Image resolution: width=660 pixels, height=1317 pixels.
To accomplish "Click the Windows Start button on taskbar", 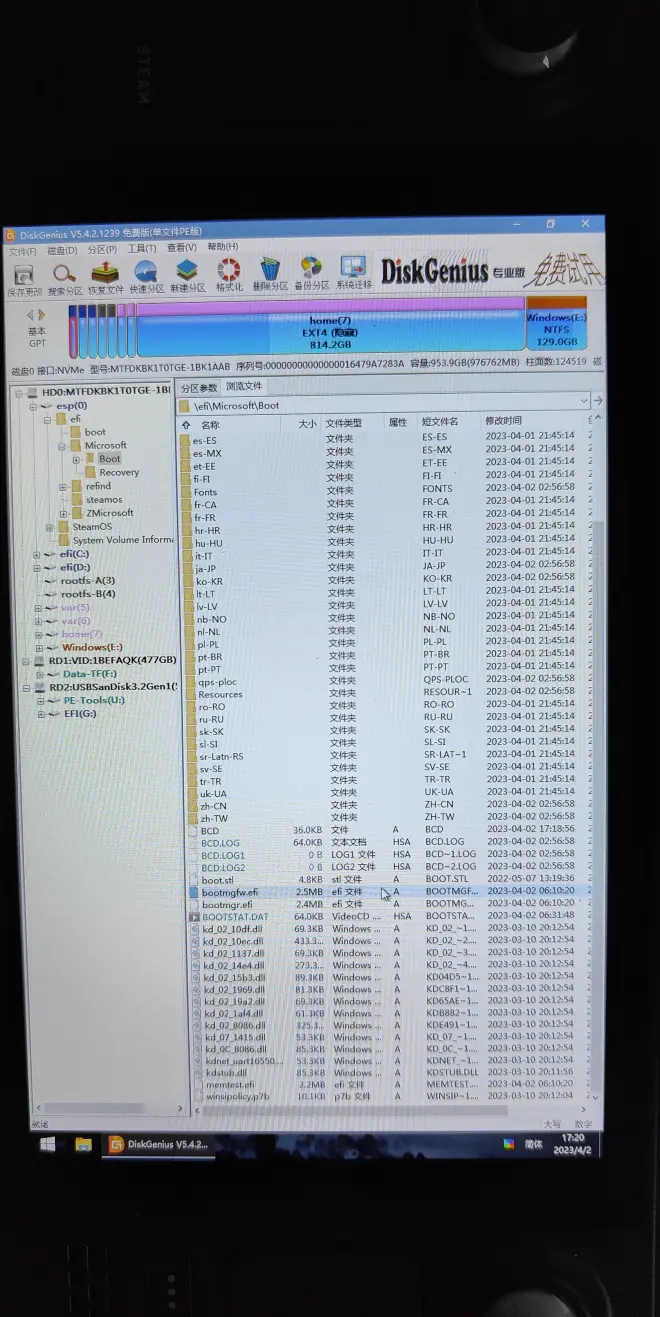I will tap(48, 1144).
